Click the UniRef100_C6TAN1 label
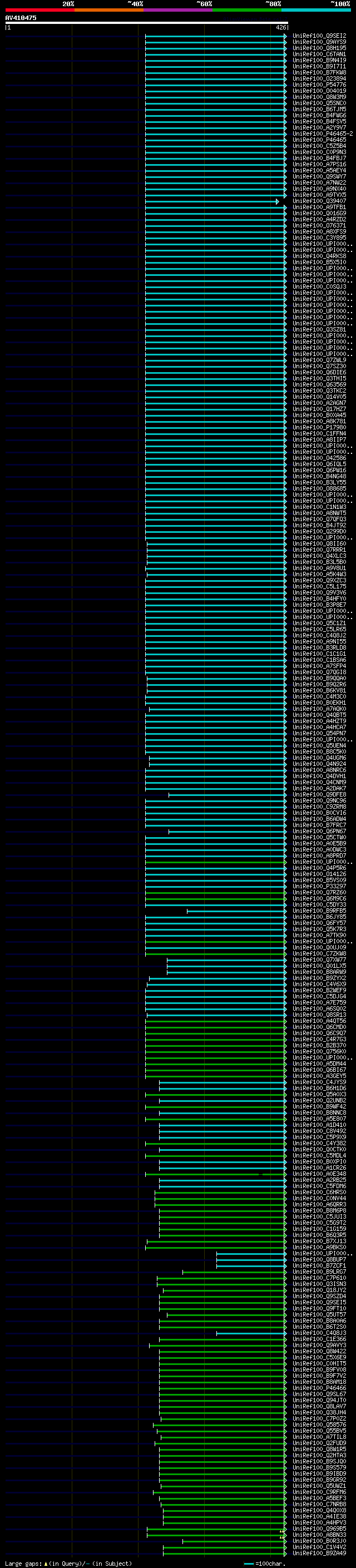This screenshot has width=356, height=1568. coord(319,54)
